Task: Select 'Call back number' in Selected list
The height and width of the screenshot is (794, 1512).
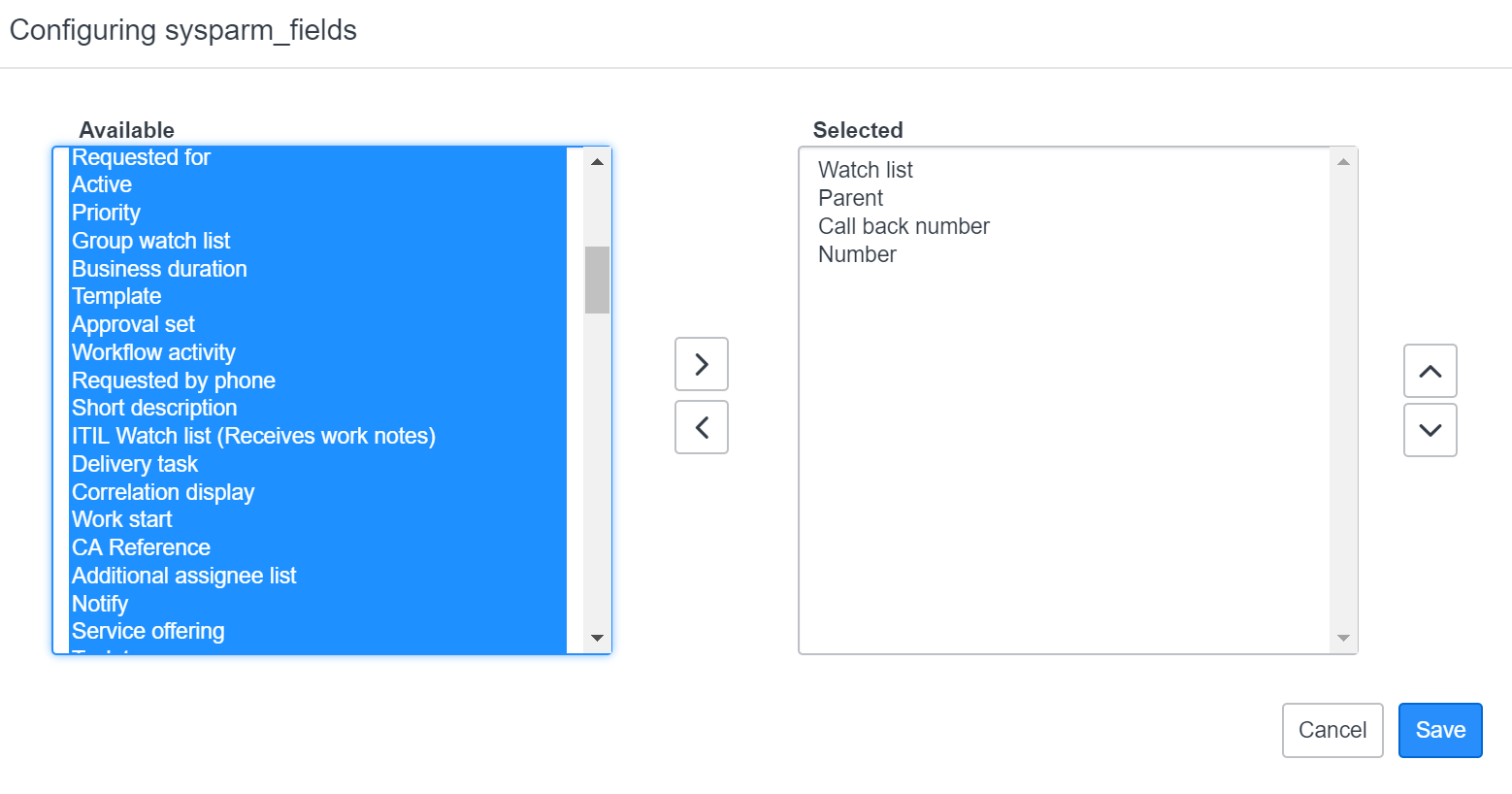Action: point(904,226)
